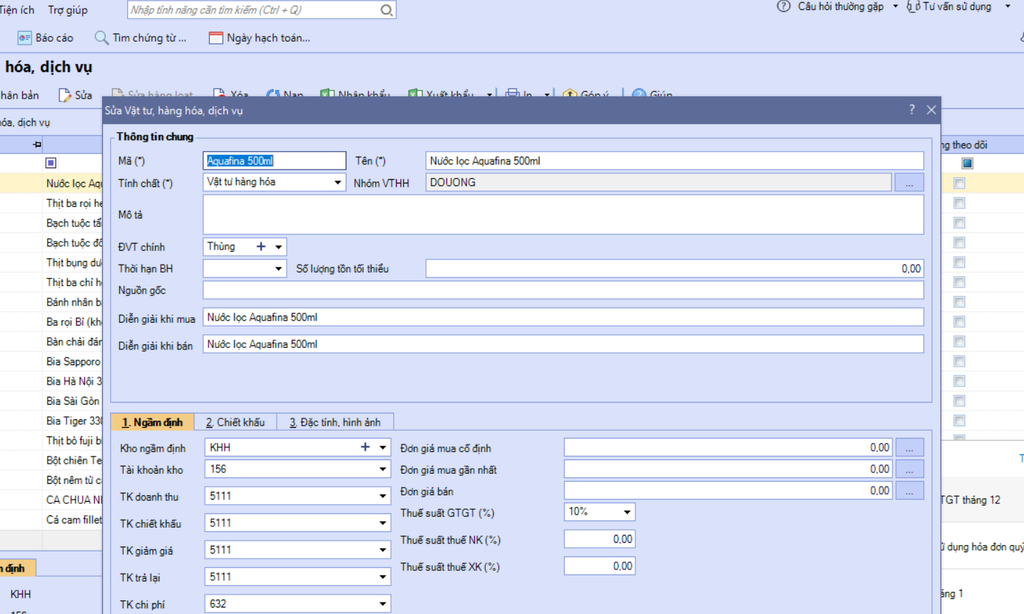This screenshot has height=614, width=1024.
Task: Click the magnifier icon in the search box
Action: point(387,10)
